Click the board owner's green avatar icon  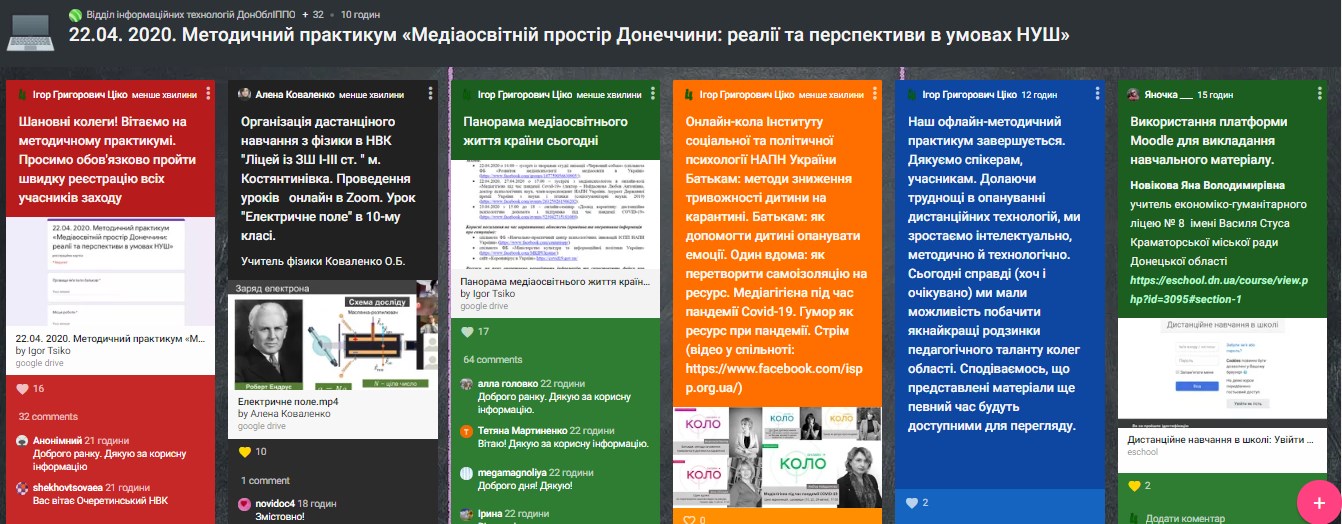coord(75,15)
